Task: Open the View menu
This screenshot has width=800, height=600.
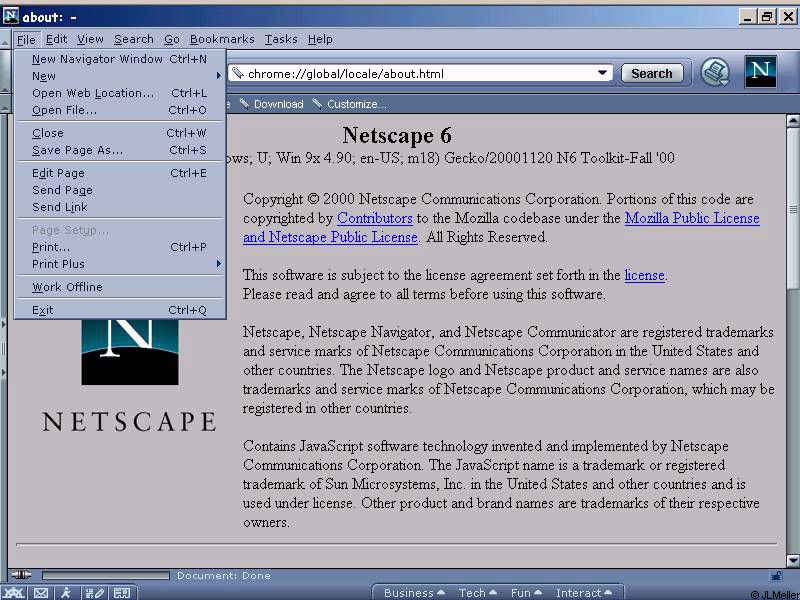Action: [90, 39]
